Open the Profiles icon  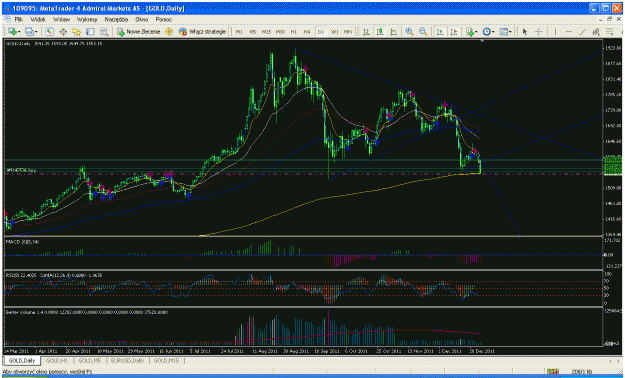[x=29, y=32]
